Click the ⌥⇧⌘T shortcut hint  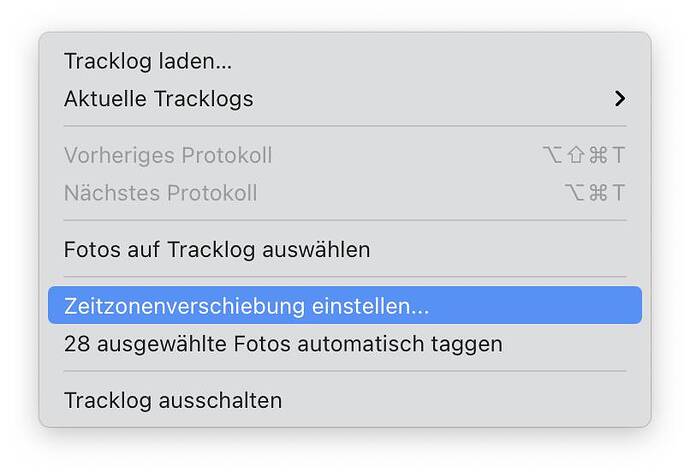581,156
